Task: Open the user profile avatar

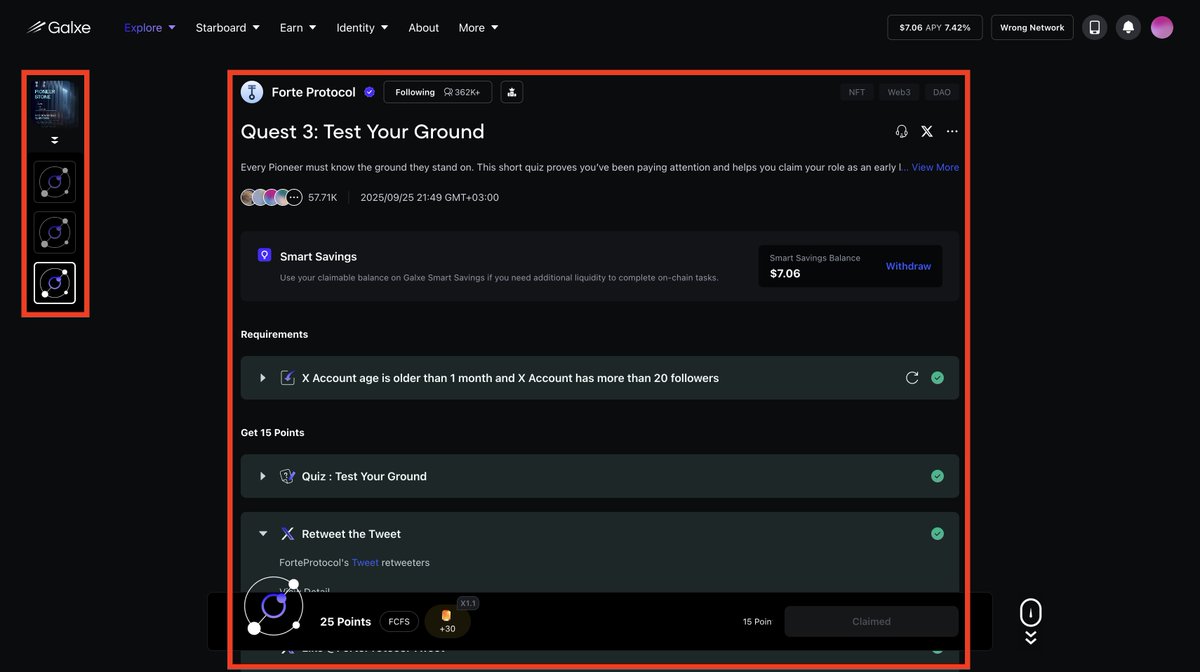Action: coord(1162,27)
